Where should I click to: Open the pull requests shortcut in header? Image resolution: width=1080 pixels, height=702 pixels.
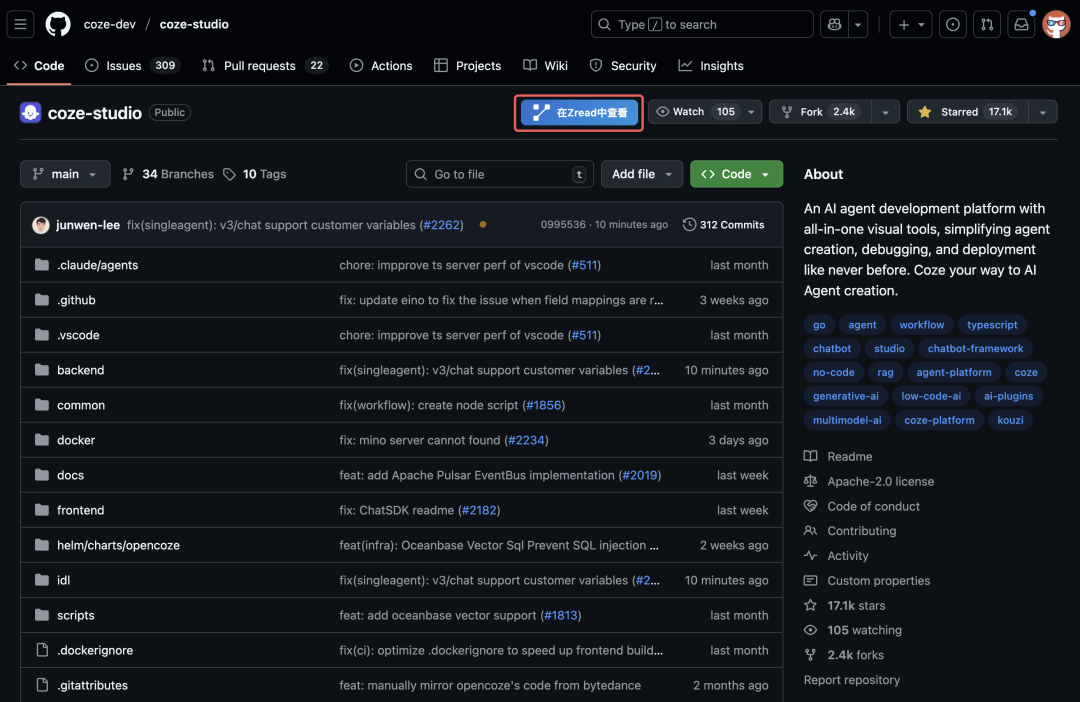click(x=987, y=24)
